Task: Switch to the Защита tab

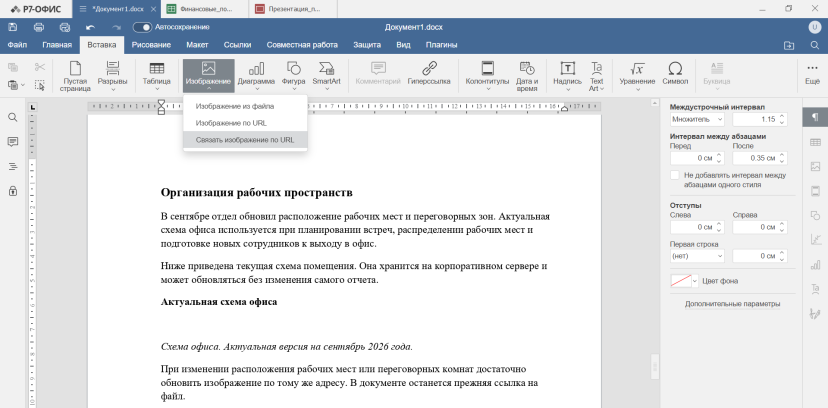Action: [x=367, y=45]
